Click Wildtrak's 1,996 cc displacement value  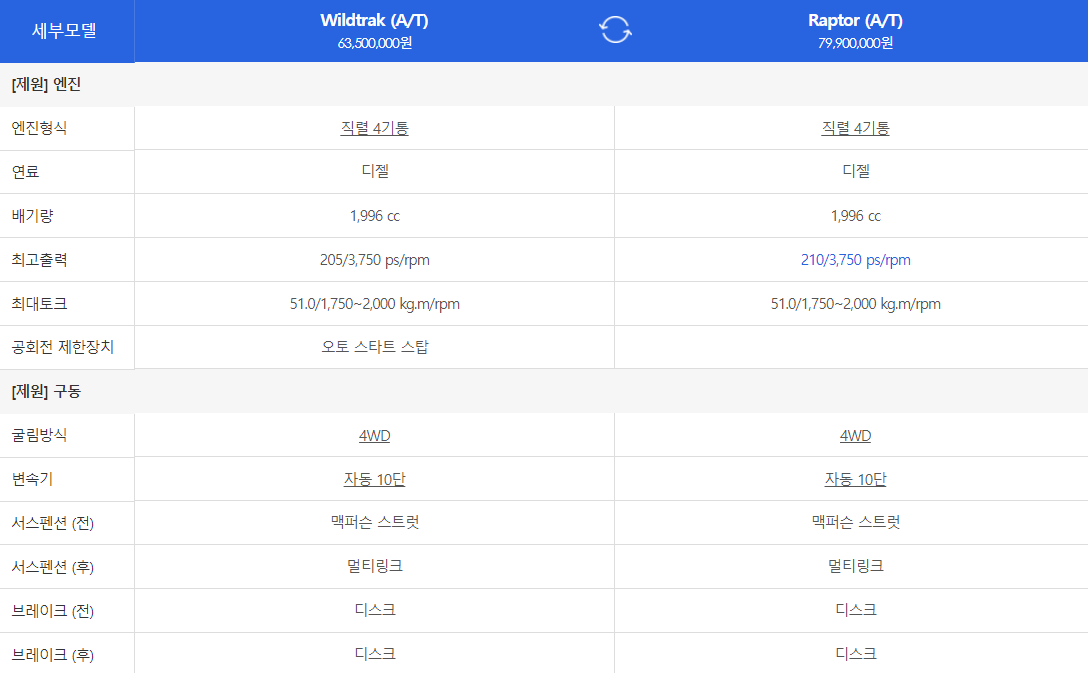pyautogui.click(x=375, y=216)
